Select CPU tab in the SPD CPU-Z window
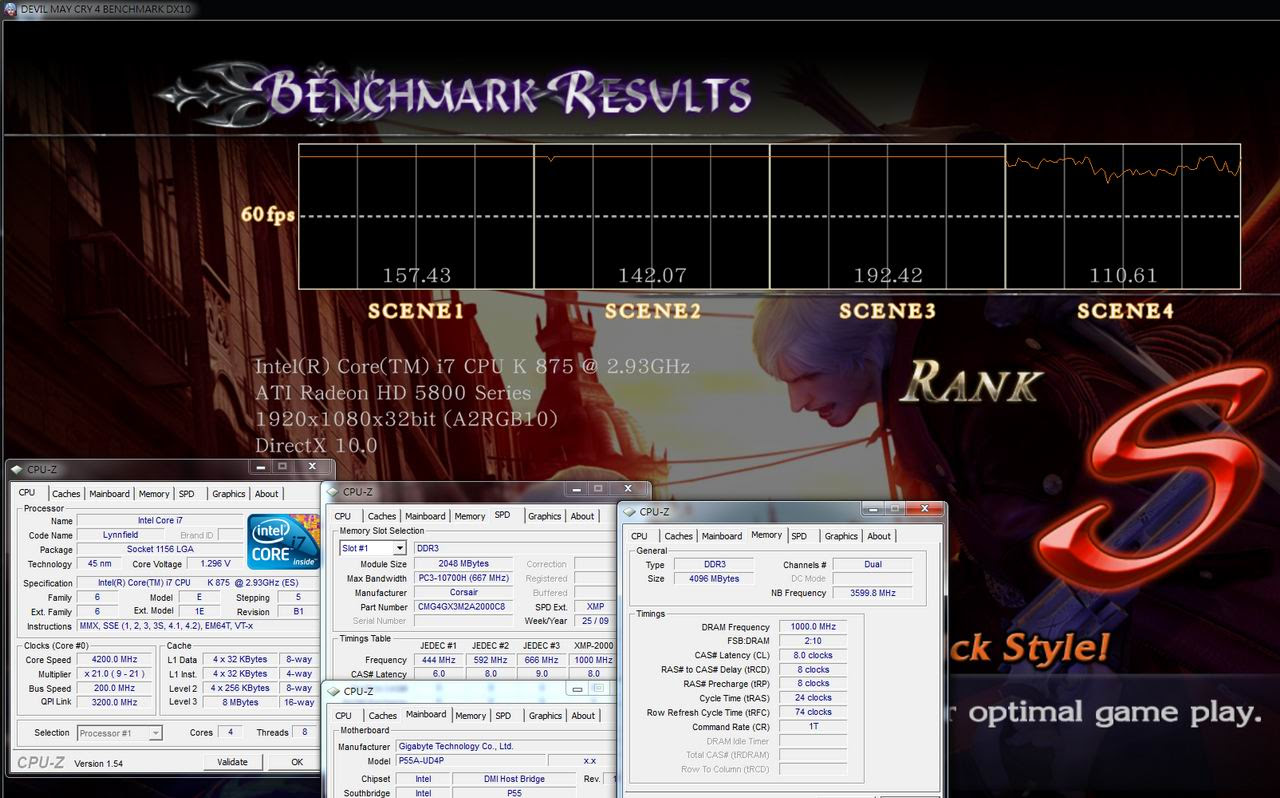Viewport: 1280px width, 798px height. click(343, 517)
